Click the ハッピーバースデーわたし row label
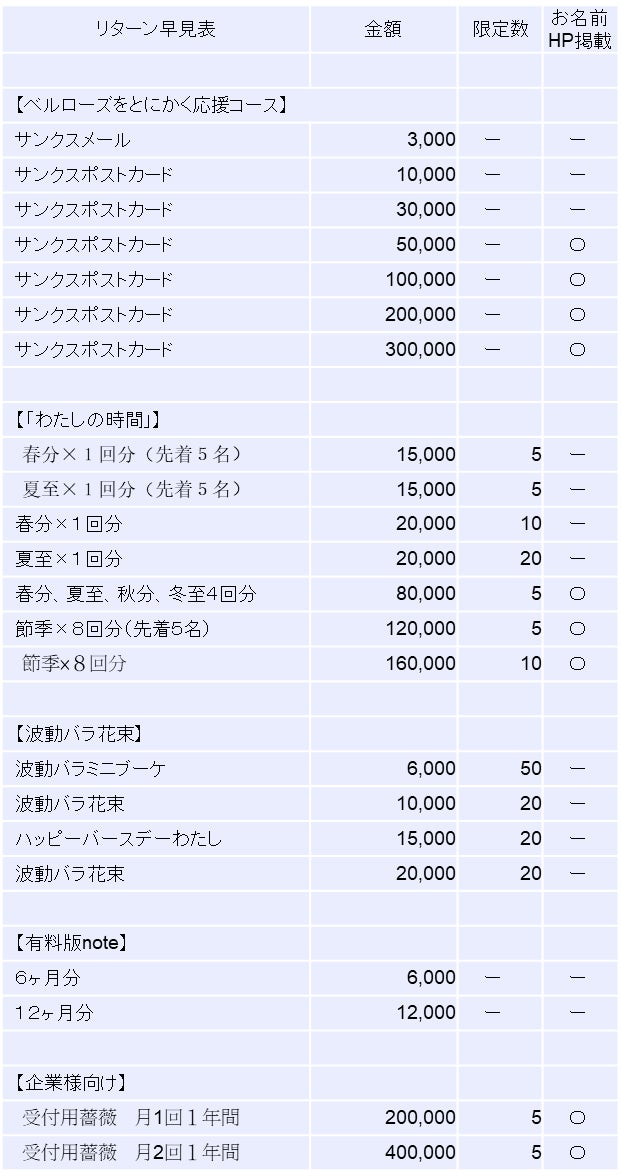This screenshot has width=621, height=1176. [x=118, y=839]
